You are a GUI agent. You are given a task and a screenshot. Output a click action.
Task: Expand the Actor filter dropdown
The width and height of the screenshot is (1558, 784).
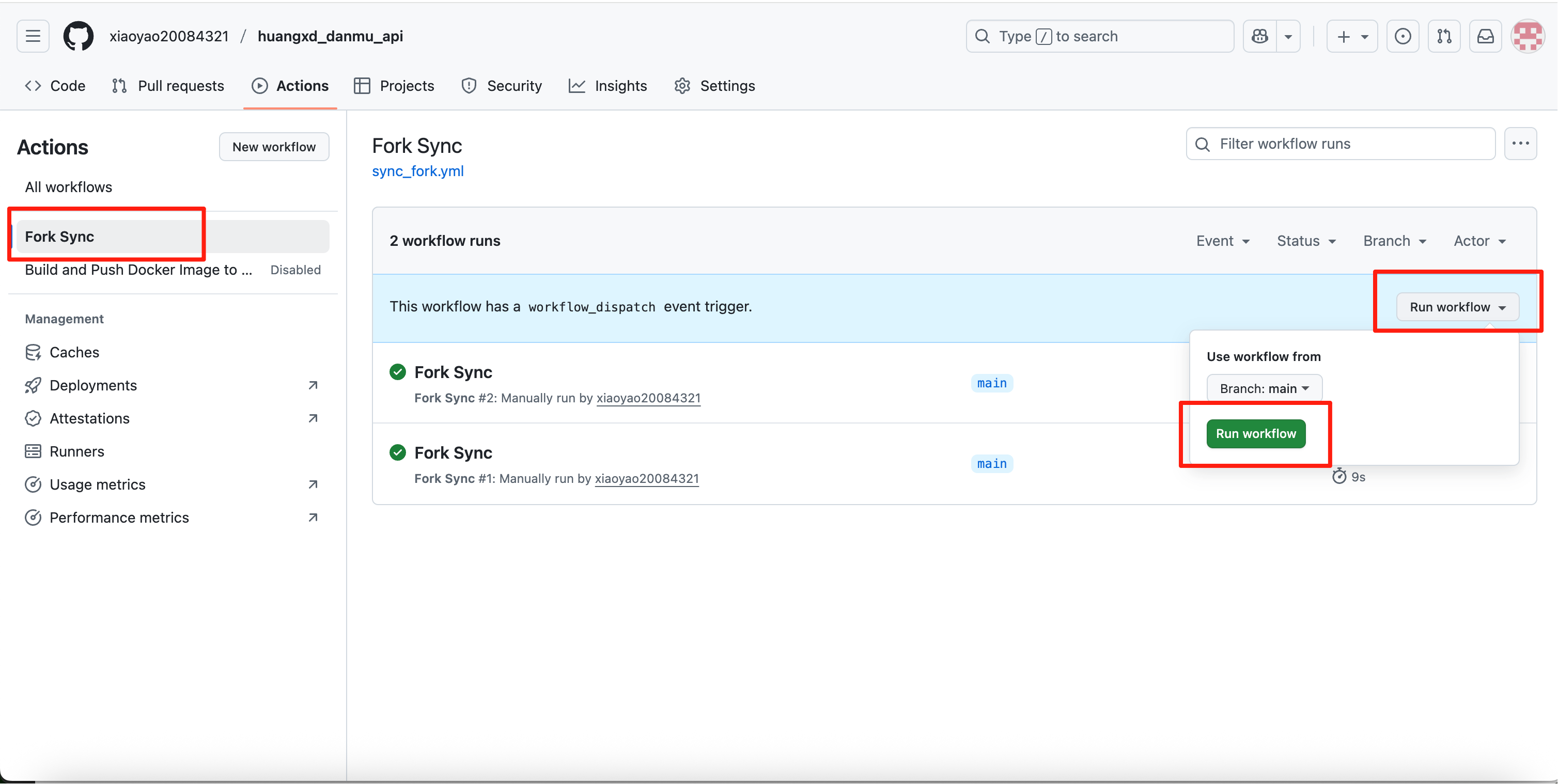[x=1480, y=241]
